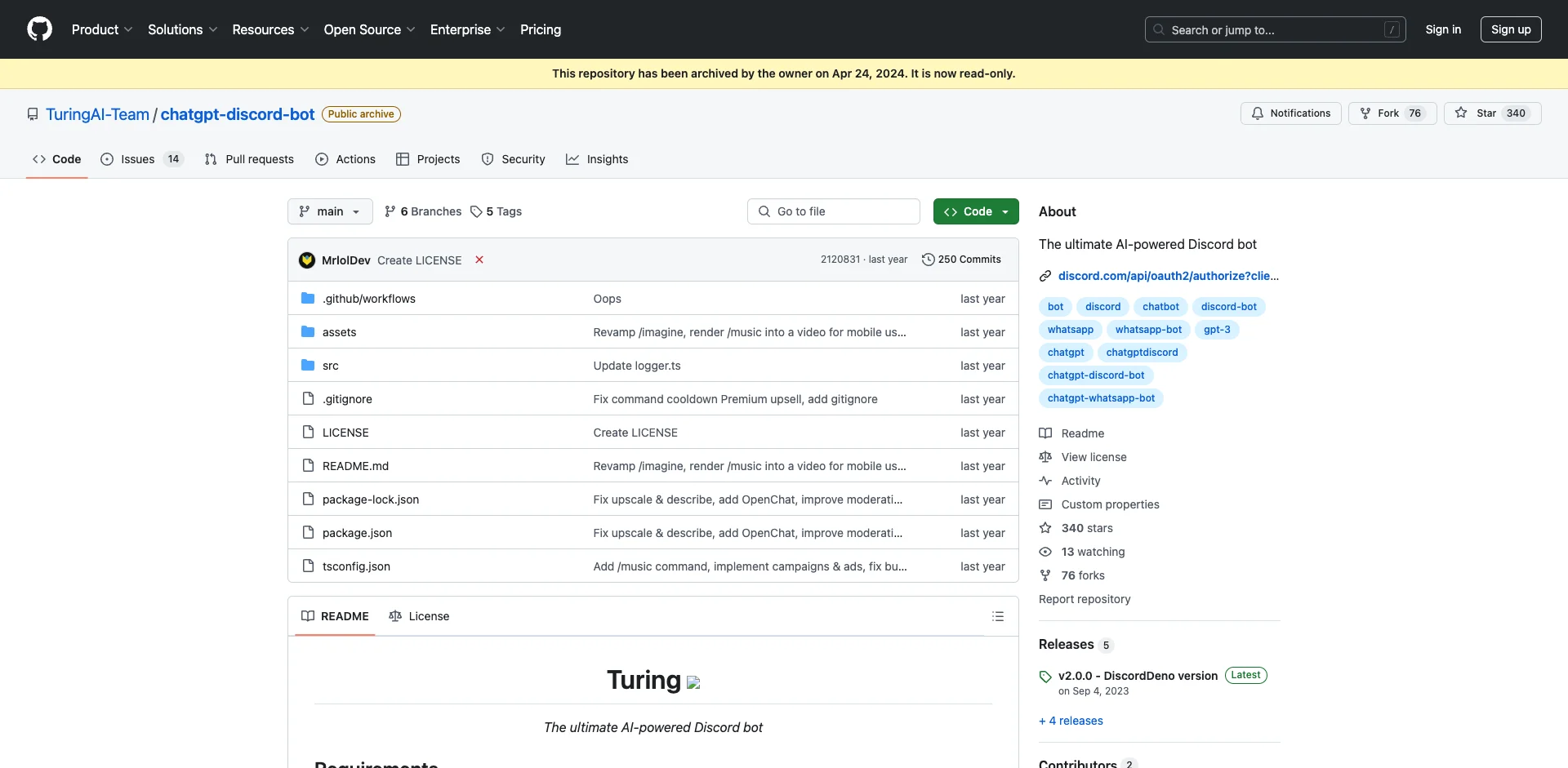Click the scales icon beside View license
This screenshot has height=768, width=1568.
[x=1045, y=457]
